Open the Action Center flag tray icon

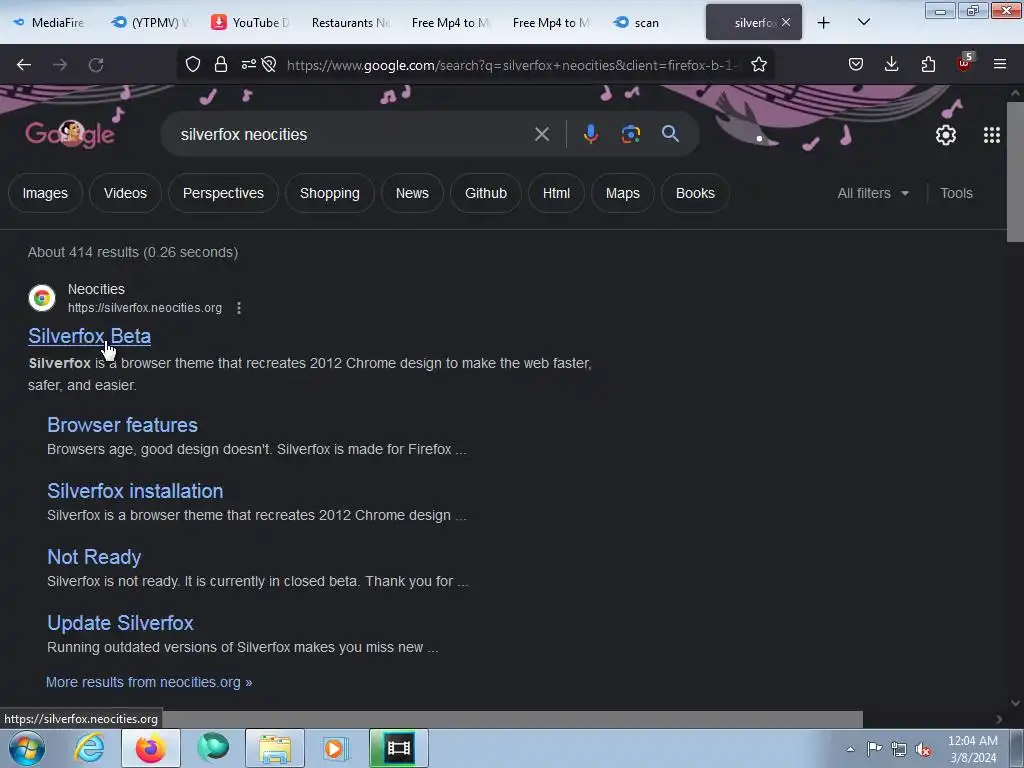[874, 749]
